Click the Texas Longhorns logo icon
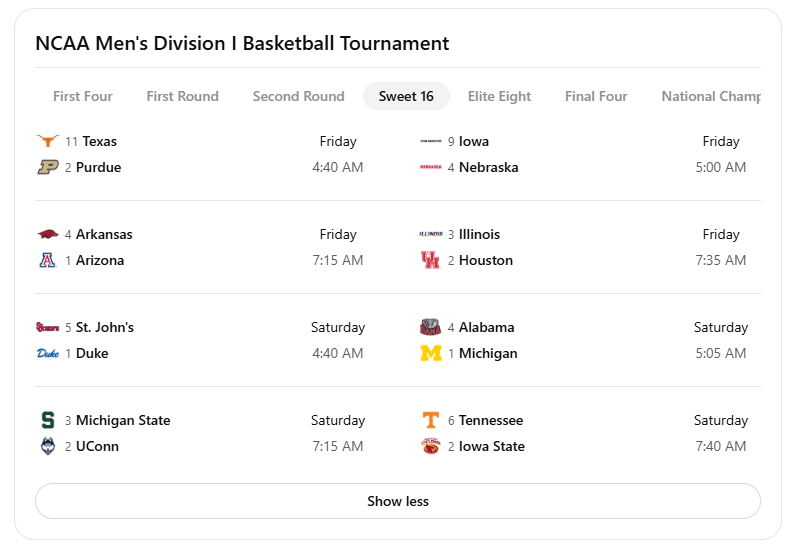The width and height of the screenshot is (794, 547). [x=47, y=141]
